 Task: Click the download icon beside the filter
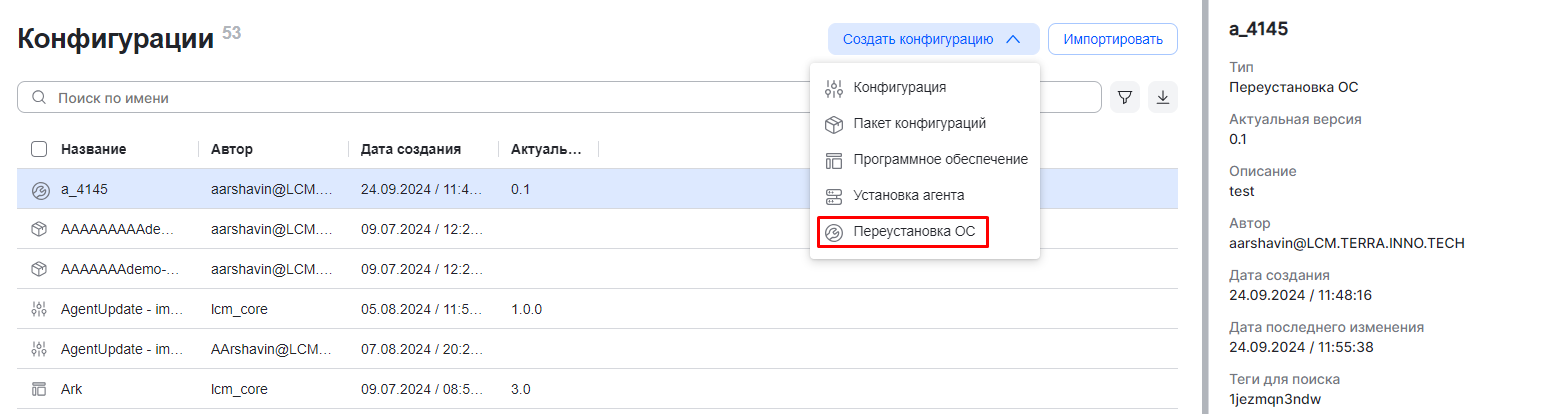(1163, 97)
